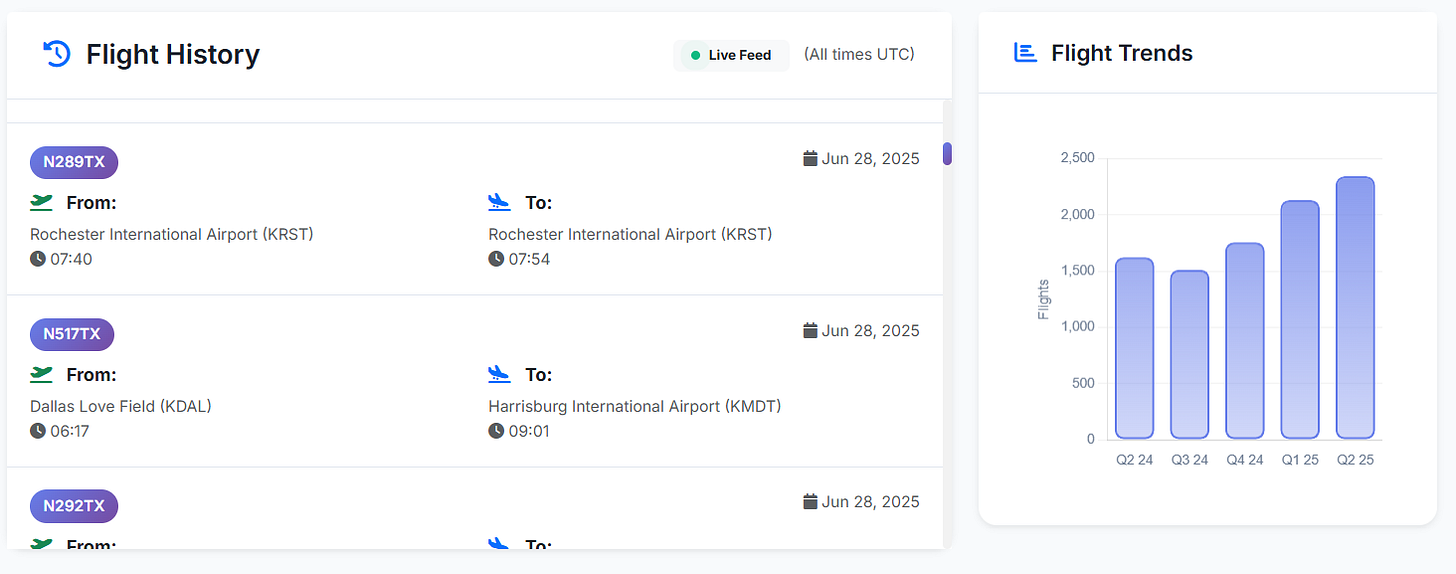Click Harrisburg International Airport (KMDT) text
The height and width of the screenshot is (574, 1456).
pyautogui.click(x=635, y=406)
